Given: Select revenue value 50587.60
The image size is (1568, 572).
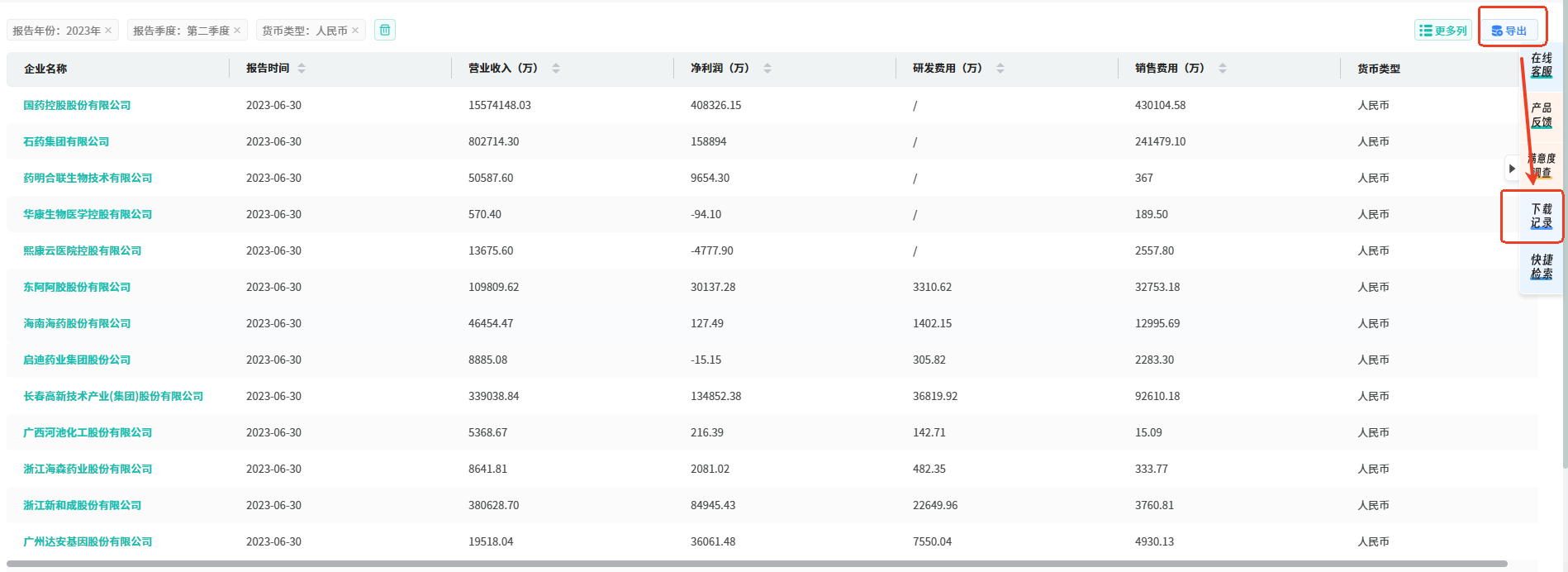Looking at the screenshot, I should point(491,178).
